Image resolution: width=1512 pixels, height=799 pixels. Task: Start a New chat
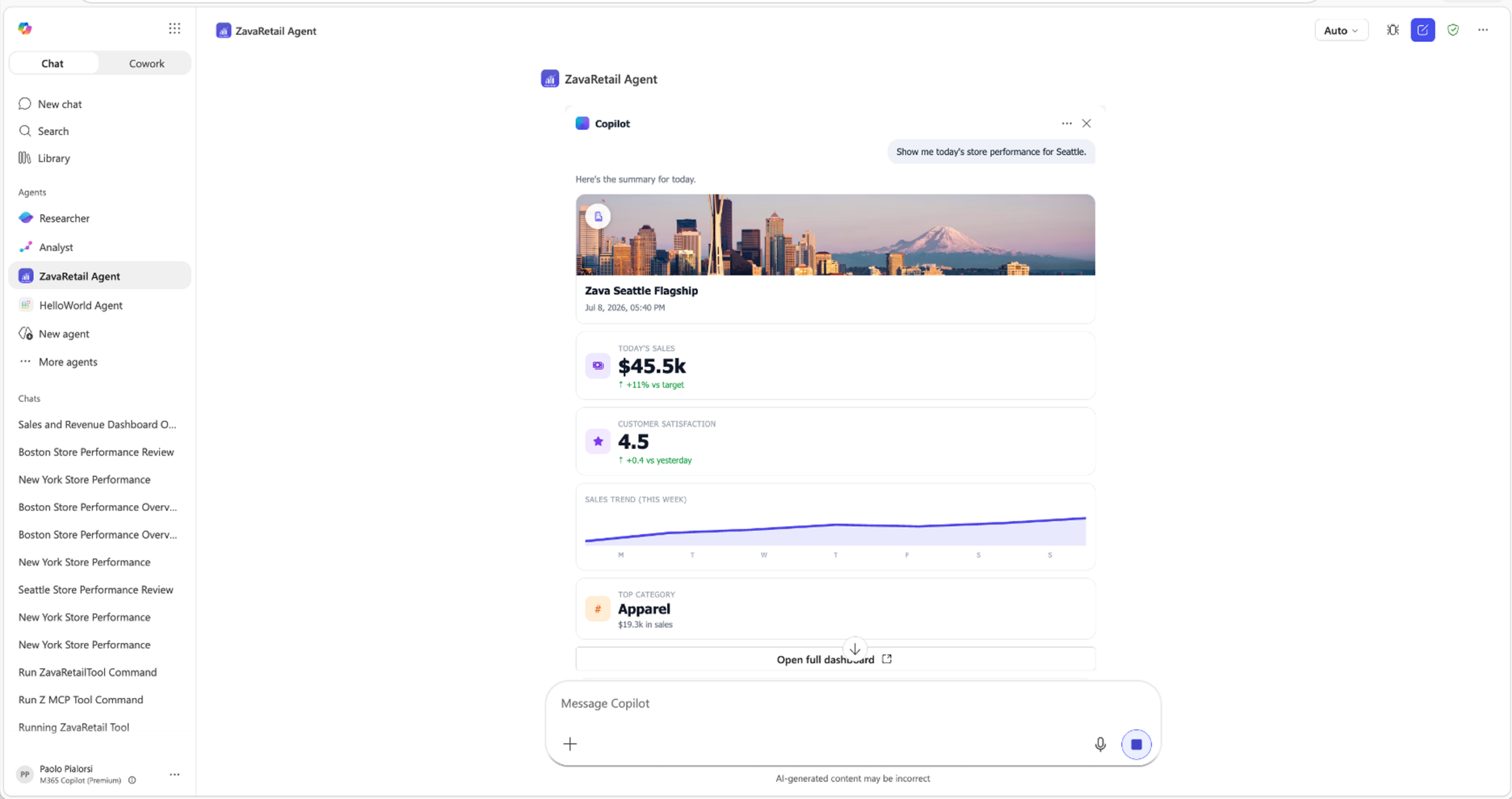[x=99, y=104]
